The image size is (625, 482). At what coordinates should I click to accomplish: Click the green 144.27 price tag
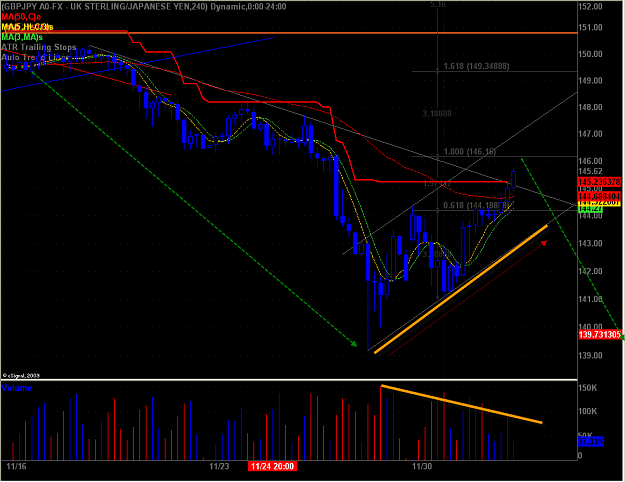click(x=590, y=209)
